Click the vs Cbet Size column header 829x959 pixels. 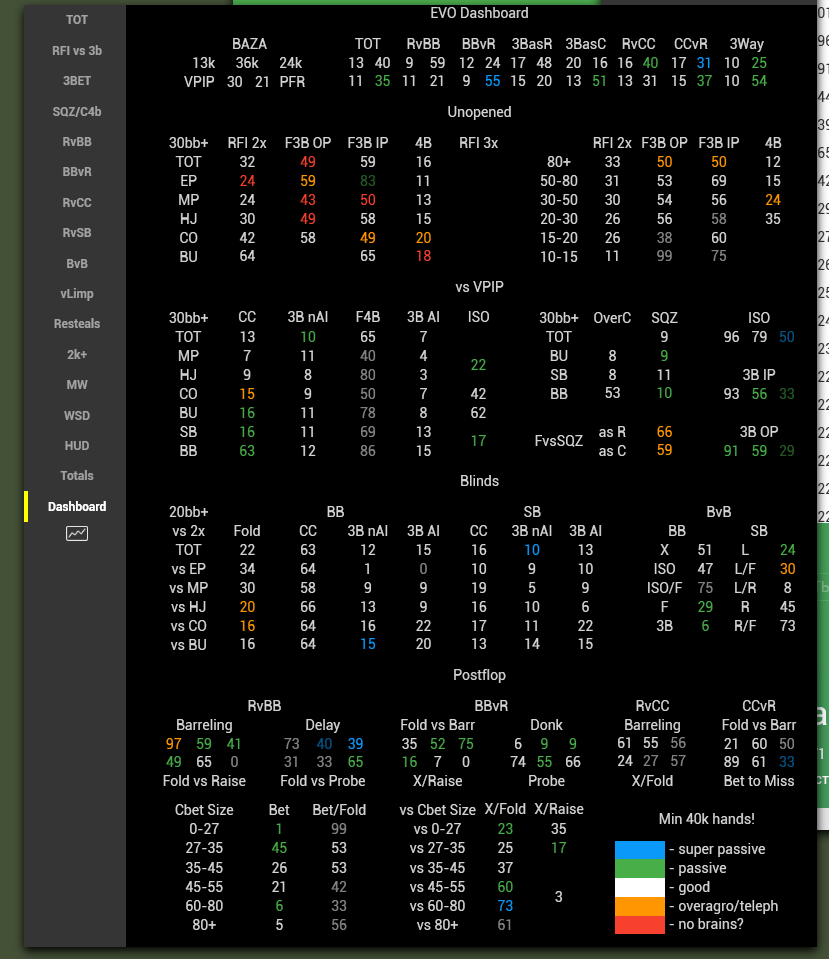(x=437, y=810)
